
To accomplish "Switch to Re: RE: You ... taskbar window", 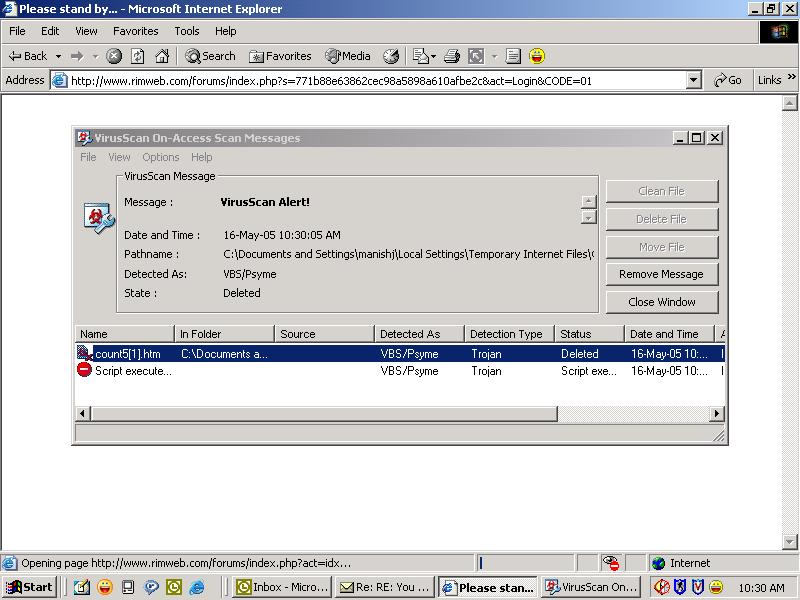I will point(386,587).
